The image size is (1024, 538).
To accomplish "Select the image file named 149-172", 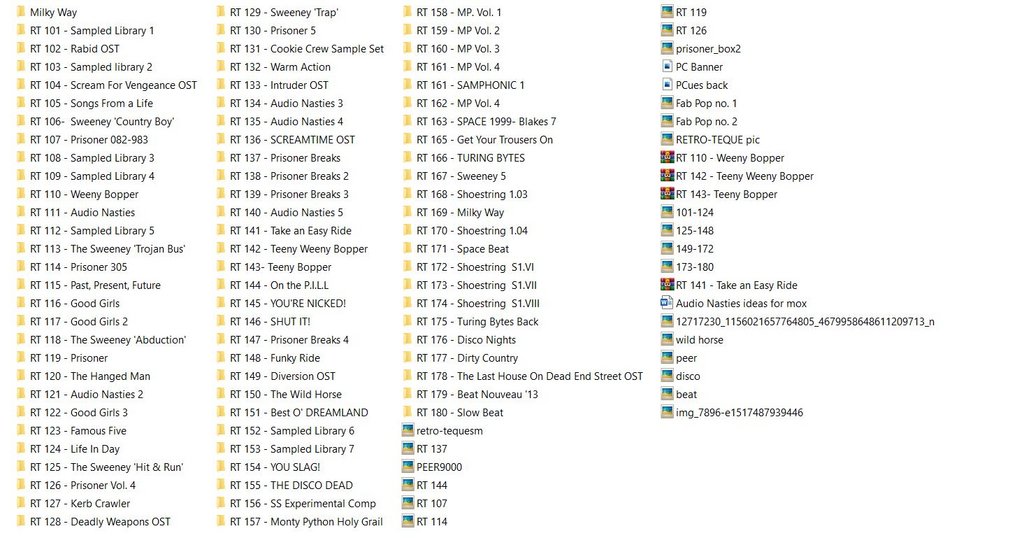I will click(x=695, y=249).
